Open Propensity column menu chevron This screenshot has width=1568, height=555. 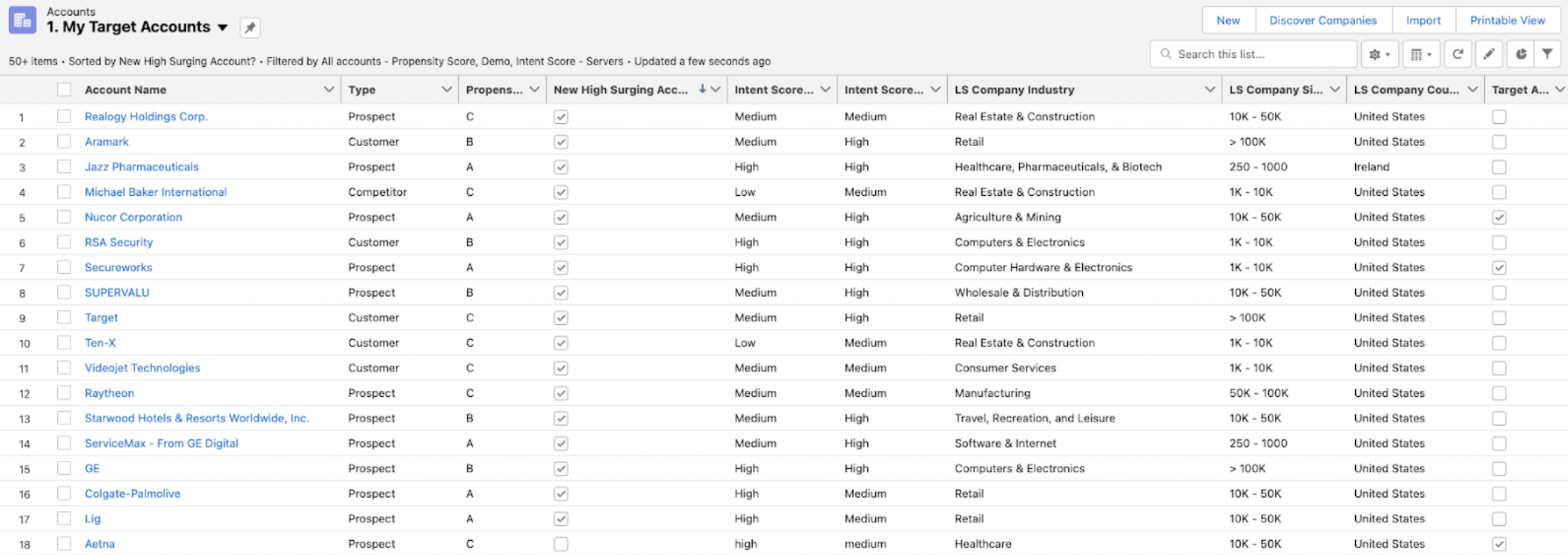tap(534, 89)
